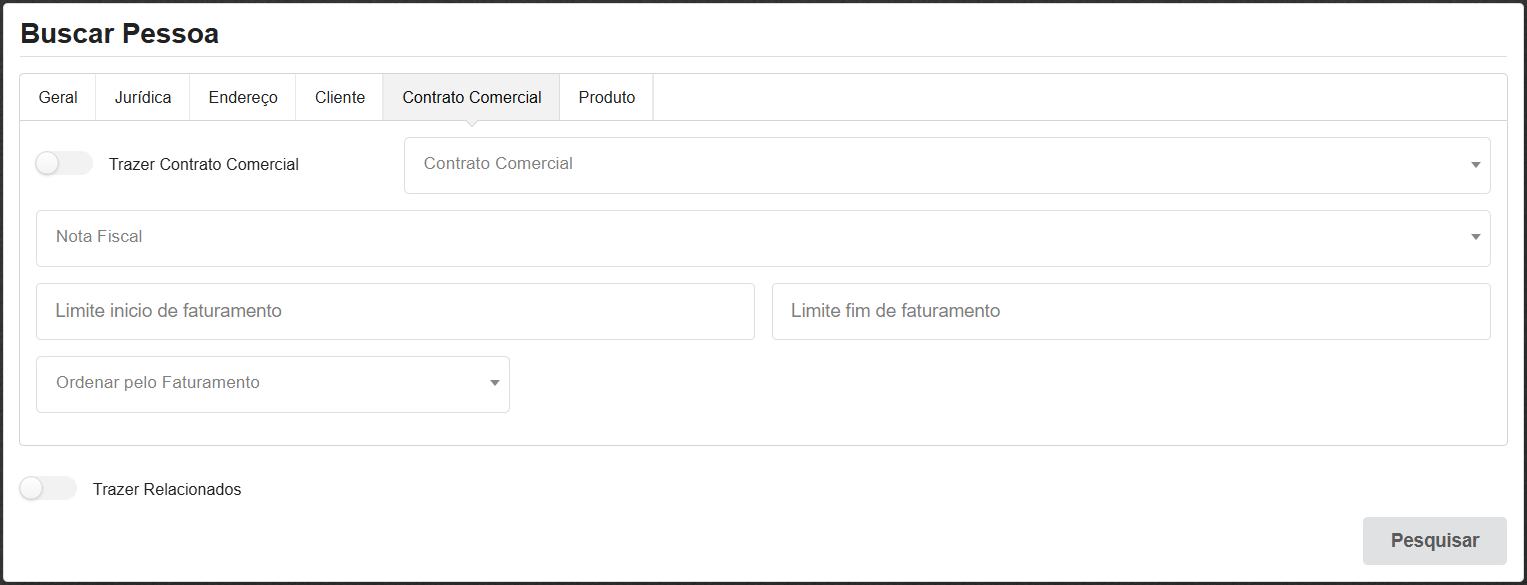Click the arrow icon in Contrato Comercial dropdown
Screen dimensions: 1527x585
coord(1475,166)
